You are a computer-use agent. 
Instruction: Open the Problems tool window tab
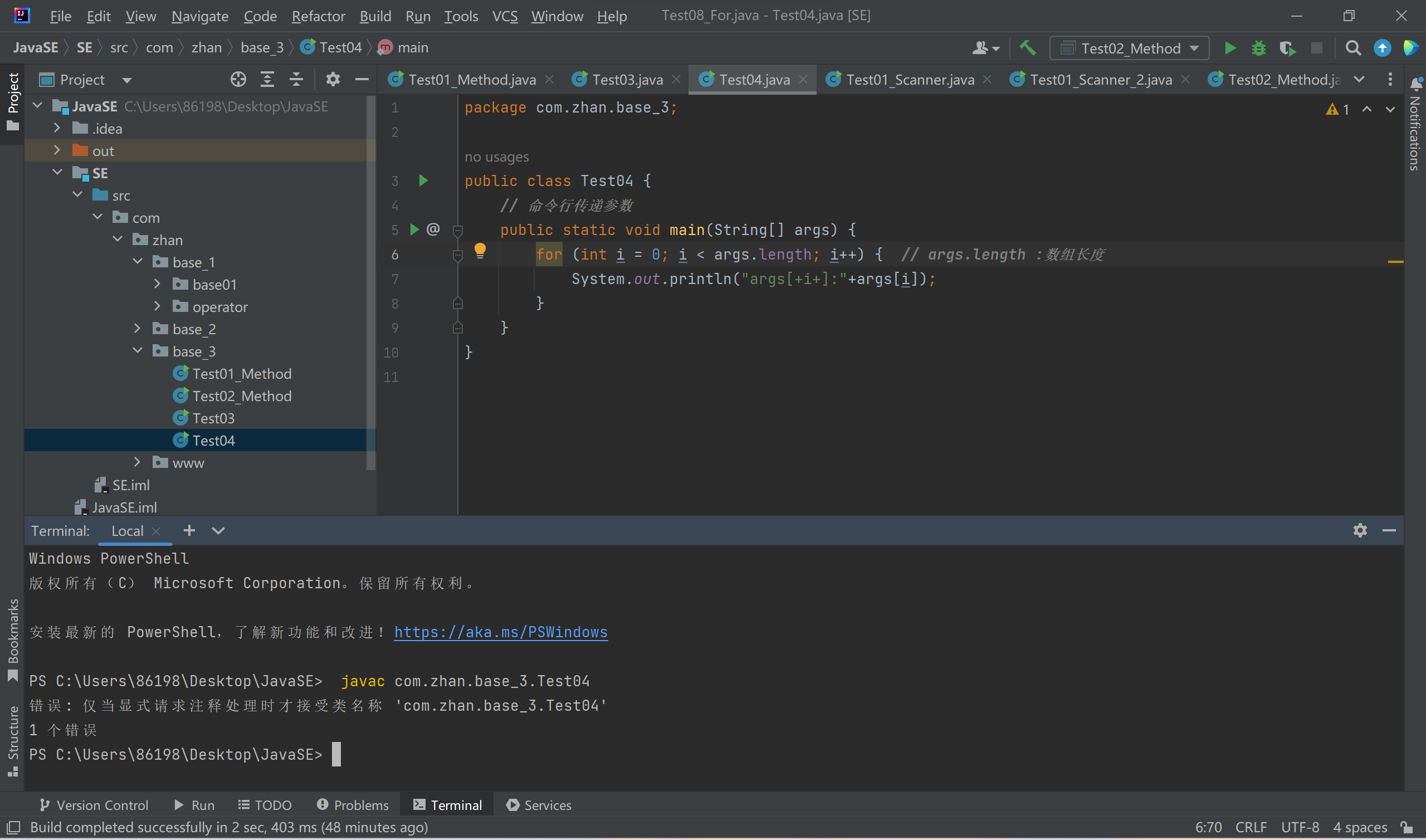pos(353,804)
